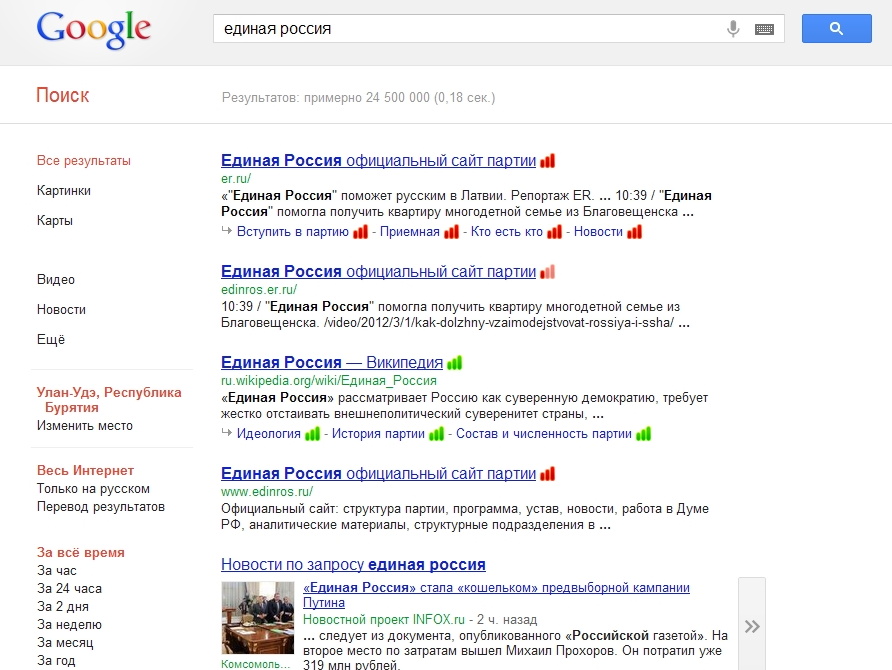This screenshot has height=670, width=892.
Task: Click rating bars after 'Вступить в партию'
Action: pyautogui.click(x=360, y=232)
